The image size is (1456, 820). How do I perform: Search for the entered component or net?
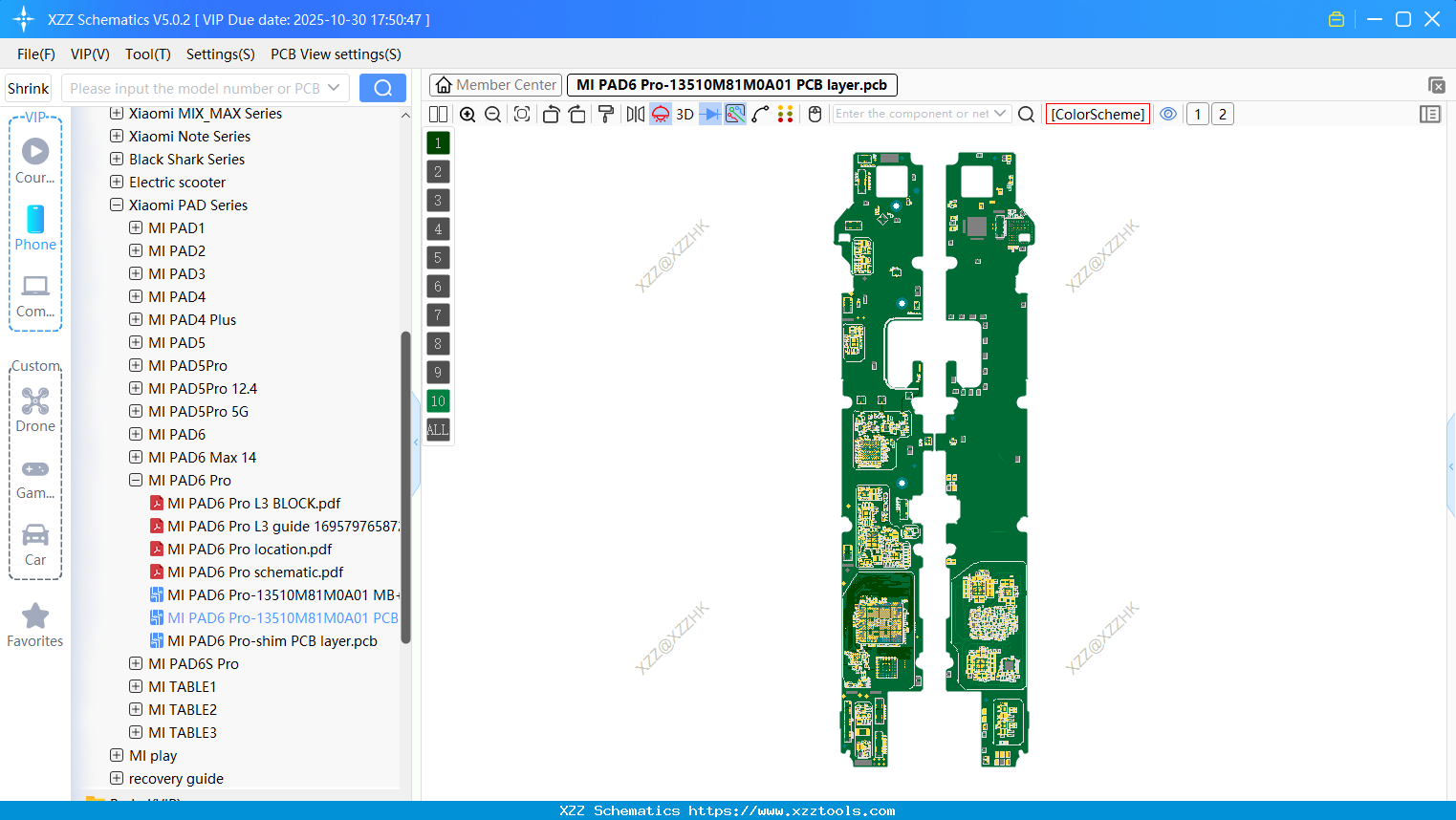pyautogui.click(x=1027, y=115)
